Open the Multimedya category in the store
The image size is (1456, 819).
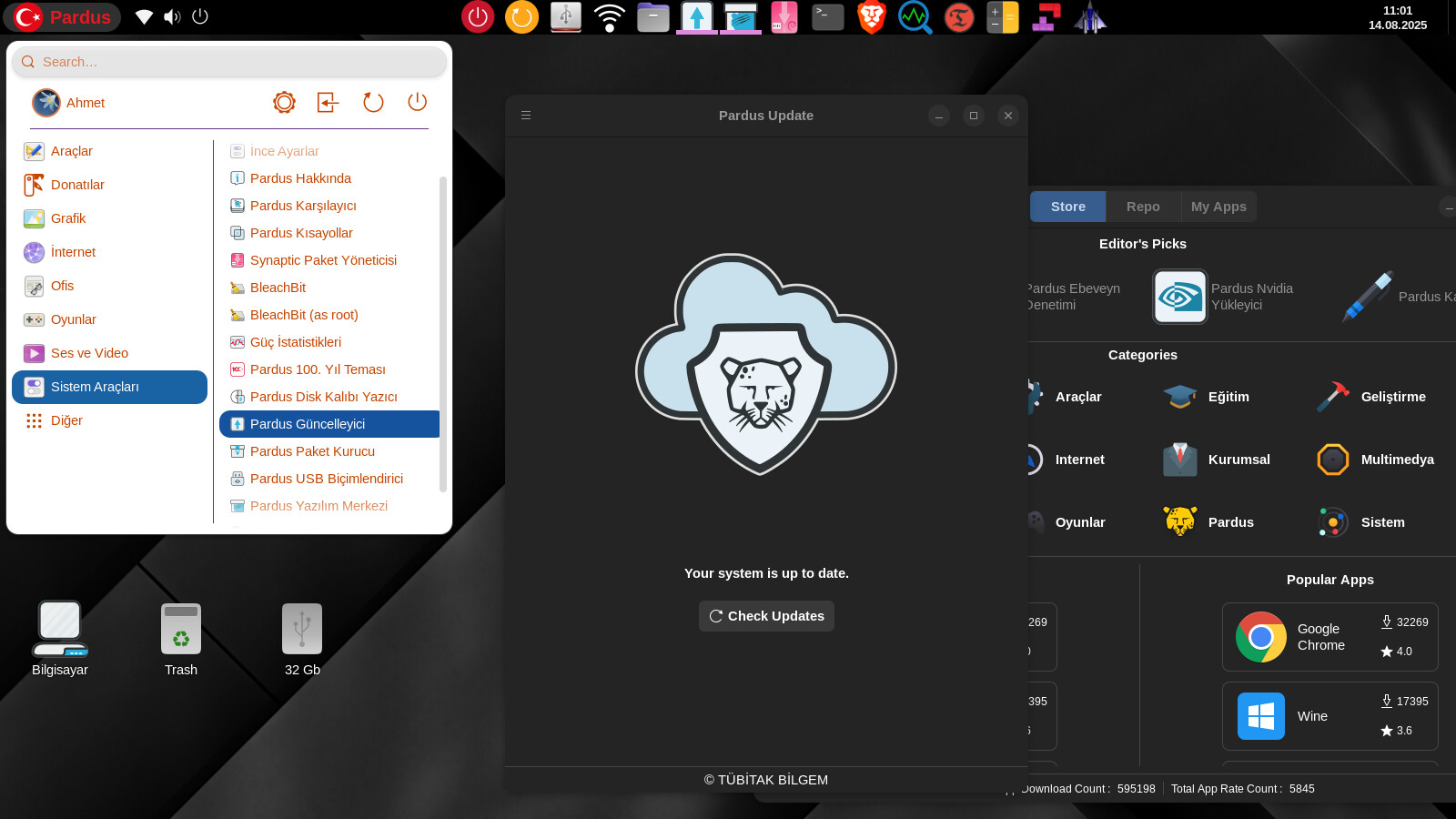click(1376, 460)
